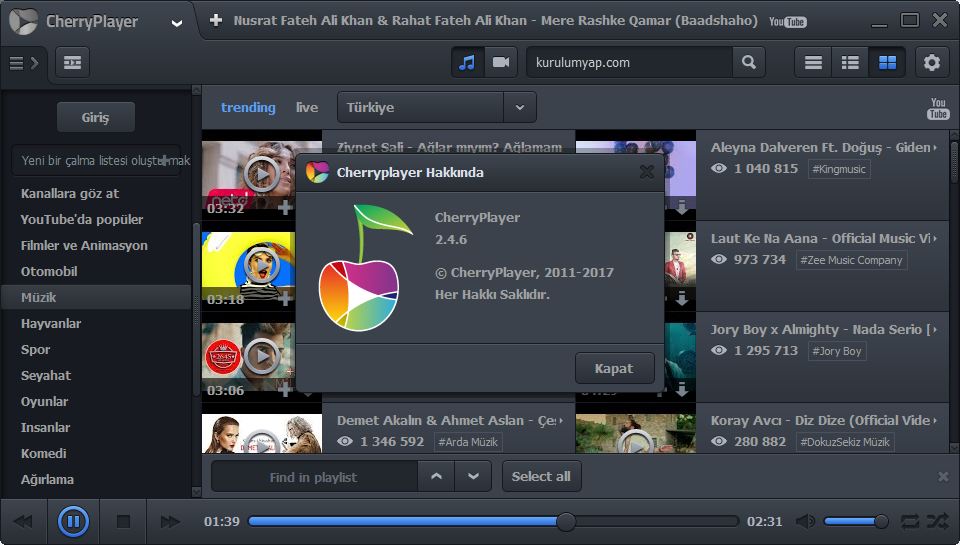Open the equalizer panel button
Viewport: 960px width, 545px height.
pyautogui.click(x=72, y=62)
